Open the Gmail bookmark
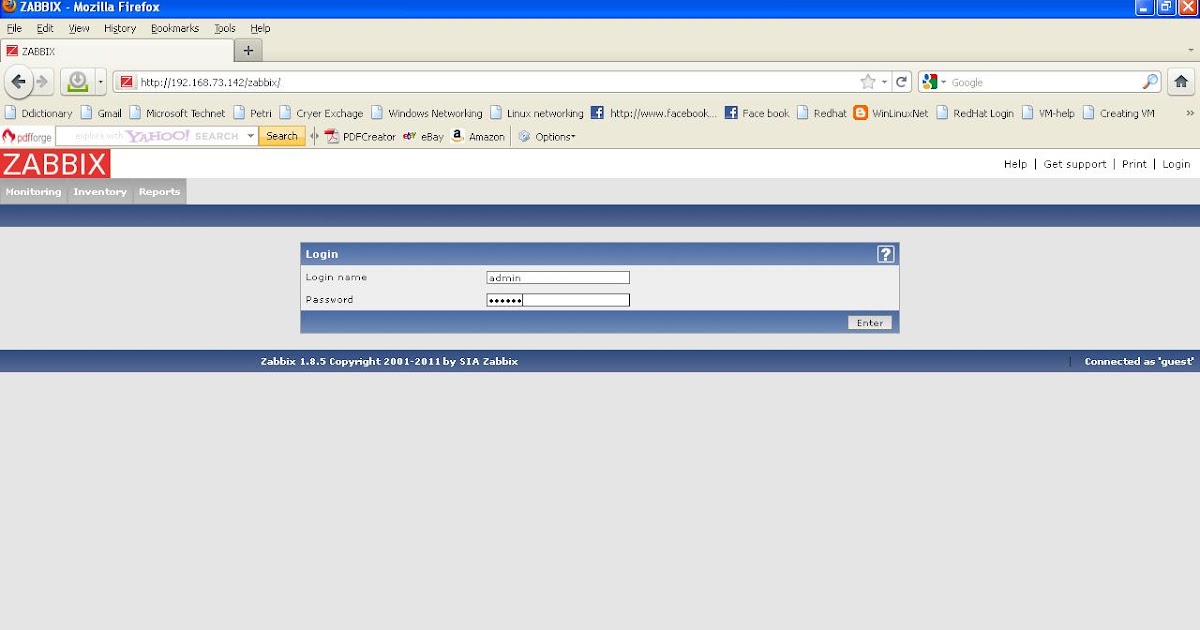The width and height of the screenshot is (1200, 630). (101, 113)
